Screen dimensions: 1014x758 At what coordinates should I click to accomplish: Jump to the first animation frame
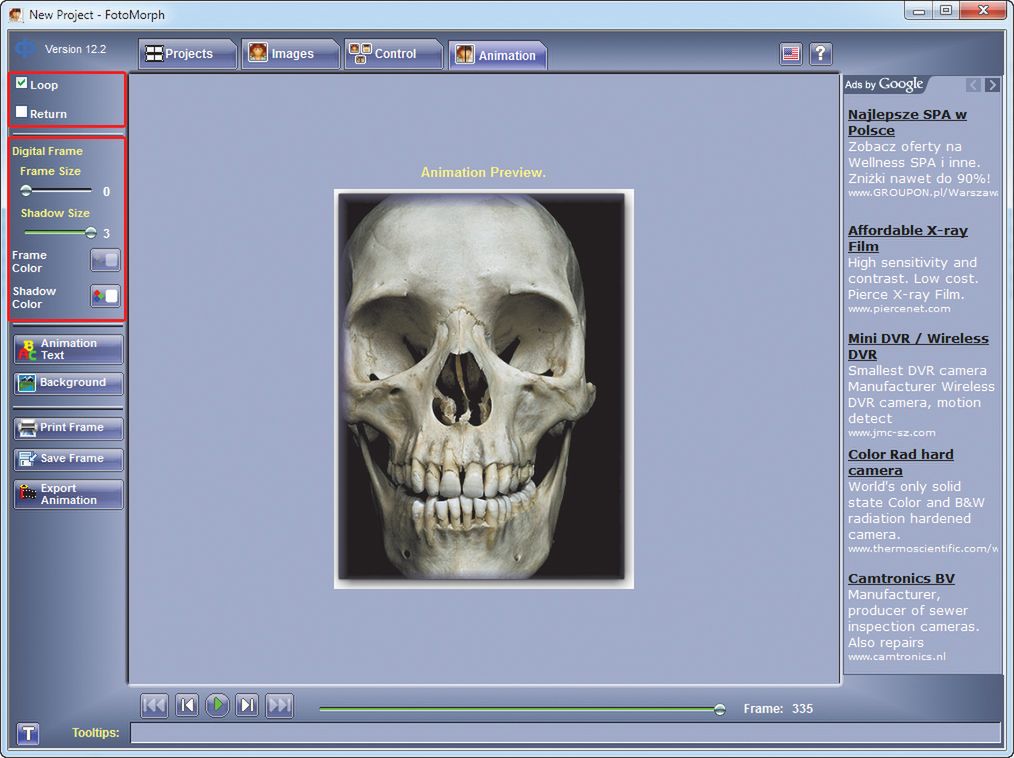(x=154, y=706)
